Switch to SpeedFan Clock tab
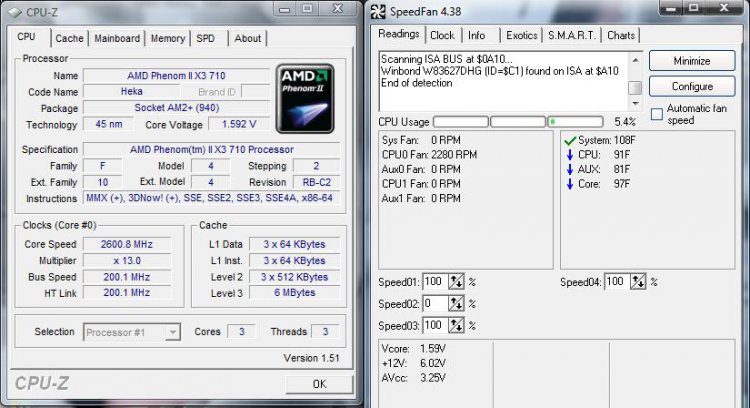Viewport: 750px width, 408px height. pos(442,35)
